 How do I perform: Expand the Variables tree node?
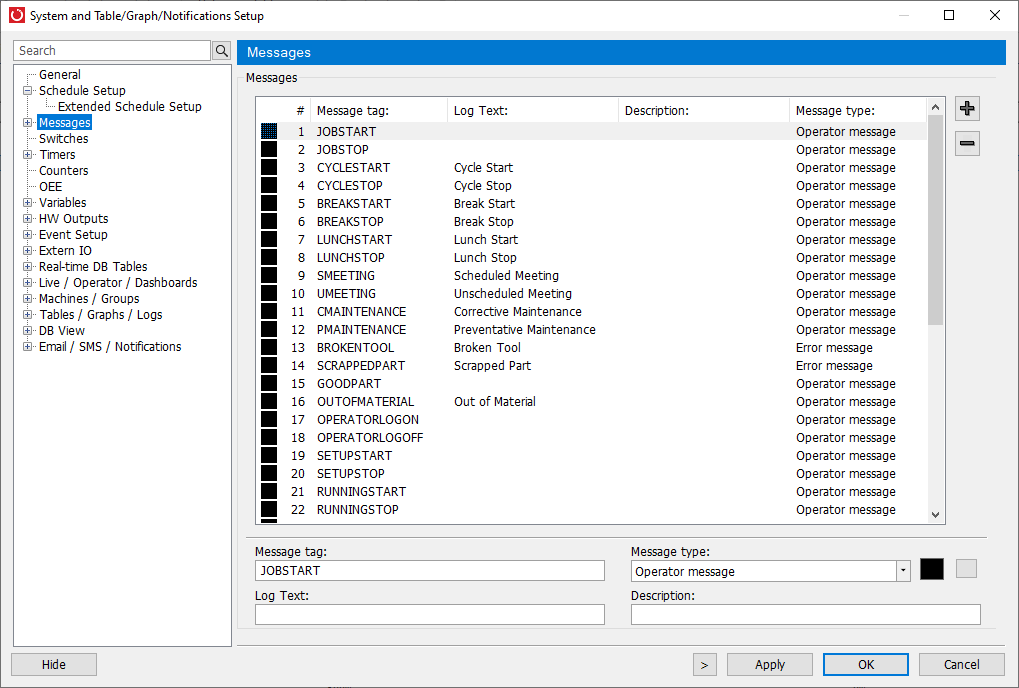pos(27,203)
